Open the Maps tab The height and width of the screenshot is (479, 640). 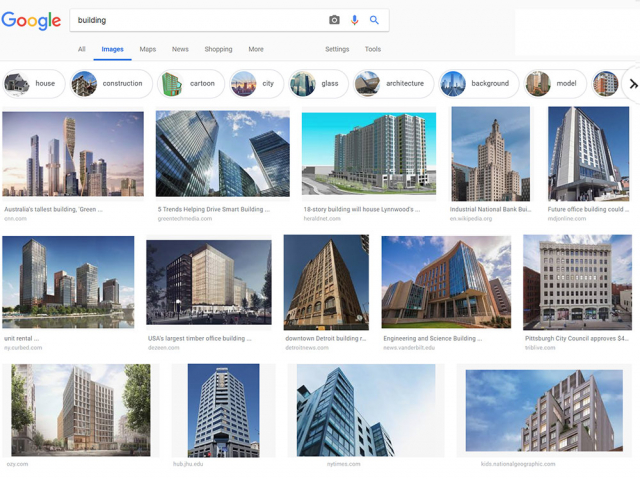click(x=148, y=49)
